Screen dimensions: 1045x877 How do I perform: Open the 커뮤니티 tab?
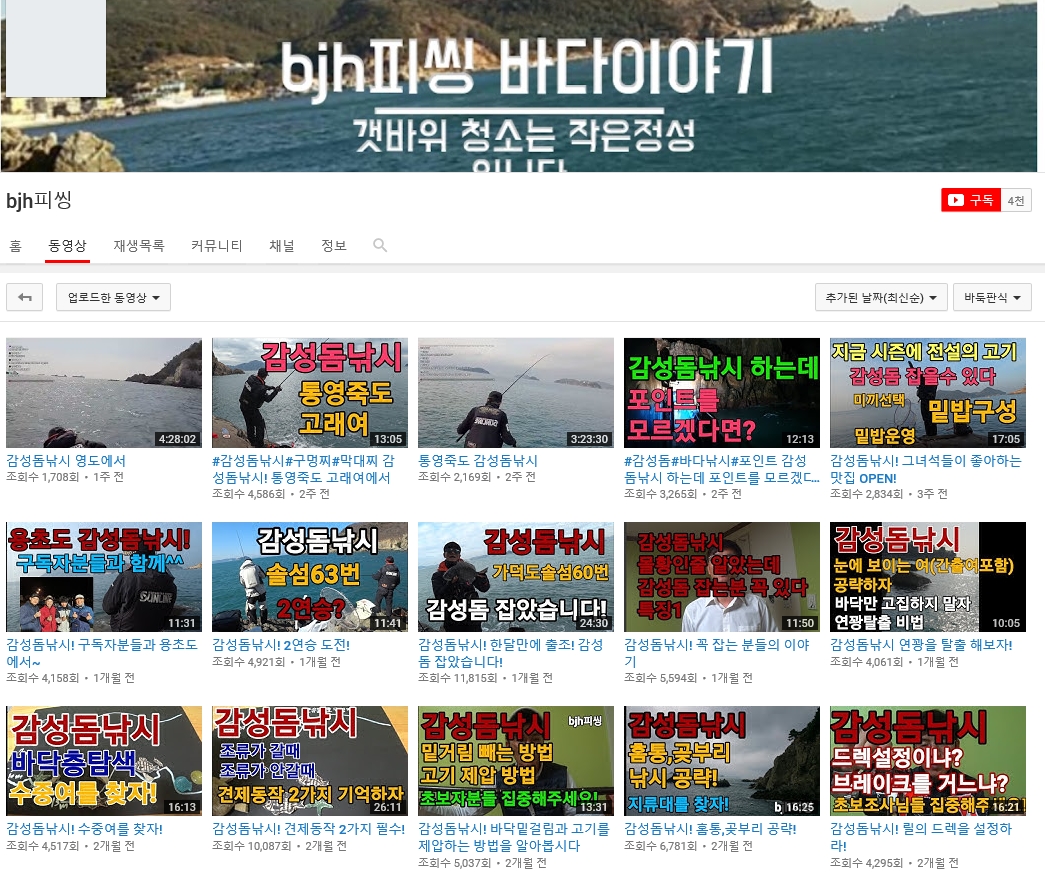(x=216, y=245)
